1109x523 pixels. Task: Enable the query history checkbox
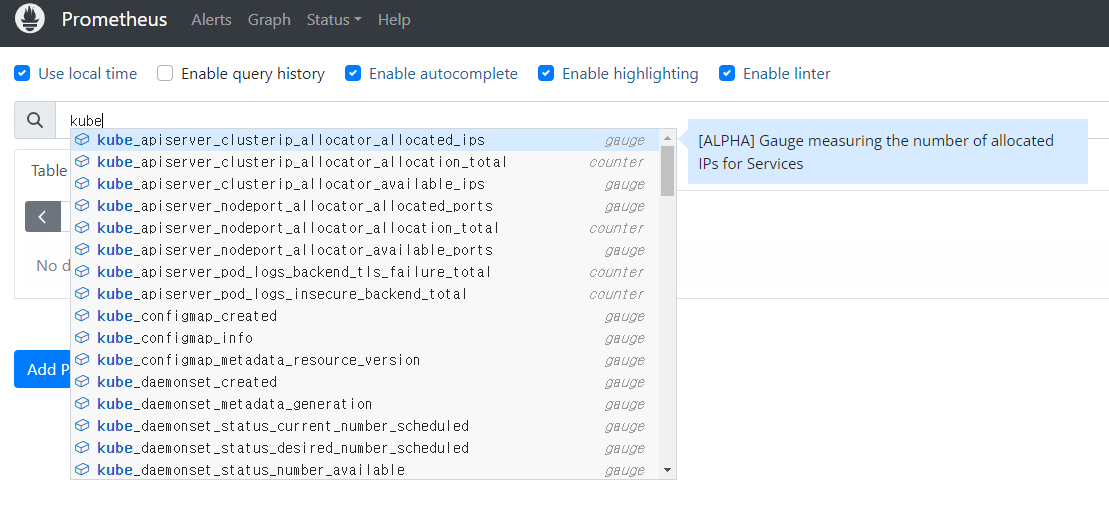click(165, 73)
